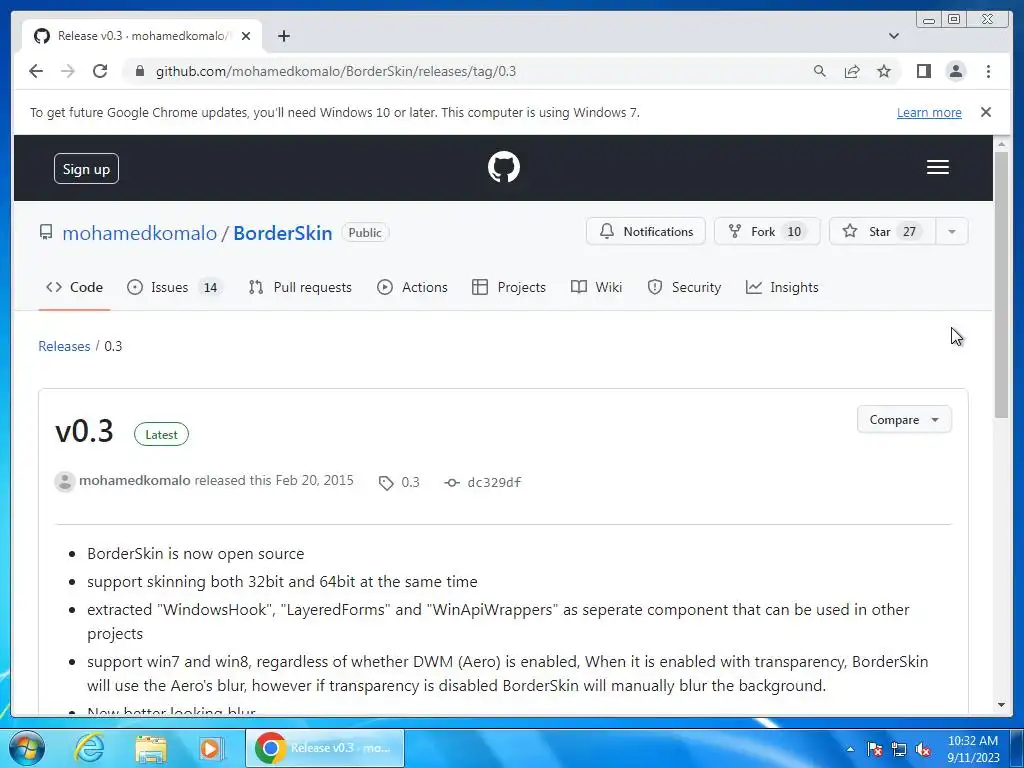Click the taskbar clock showing 10:32 AM

(x=973, y=749)
